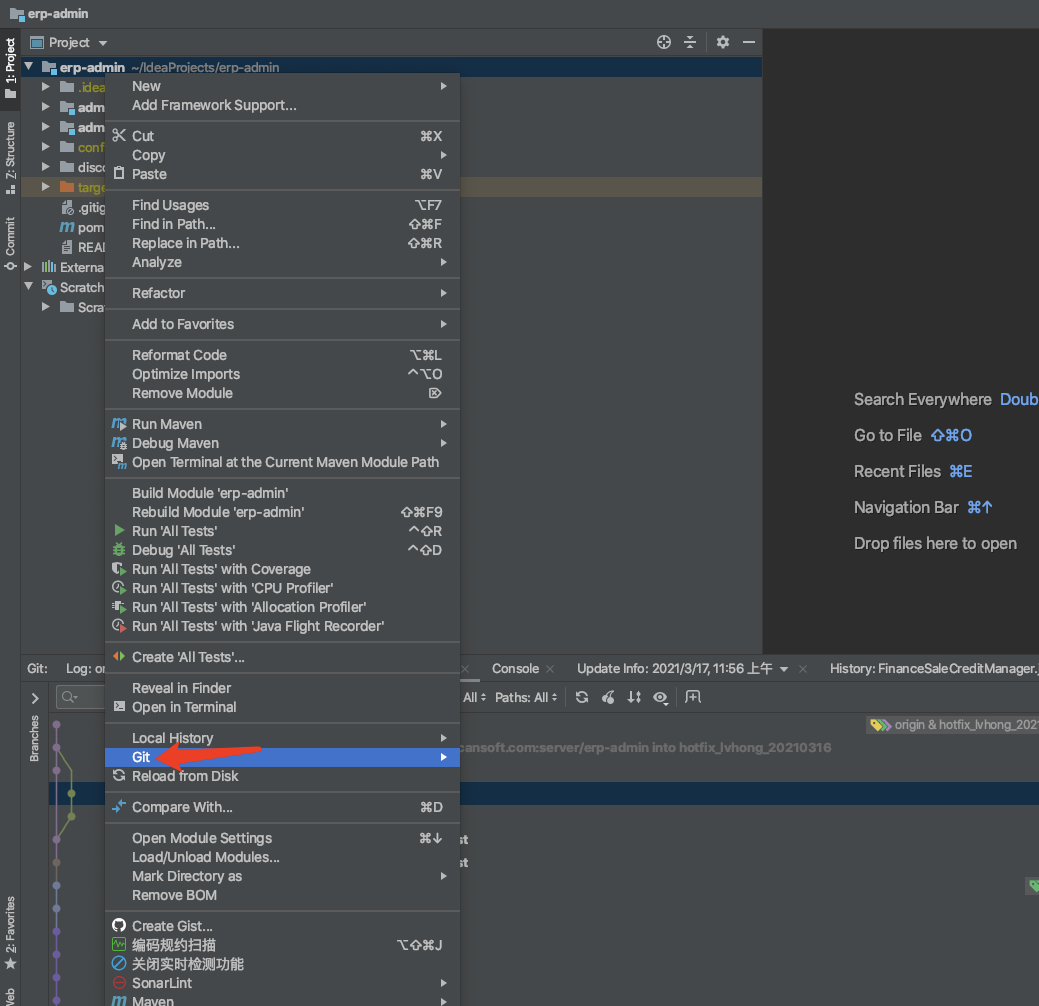Click the cherry-pick icon in Git log
This screenshot has width=1039, height=1006.
click(x=608, y=697)
